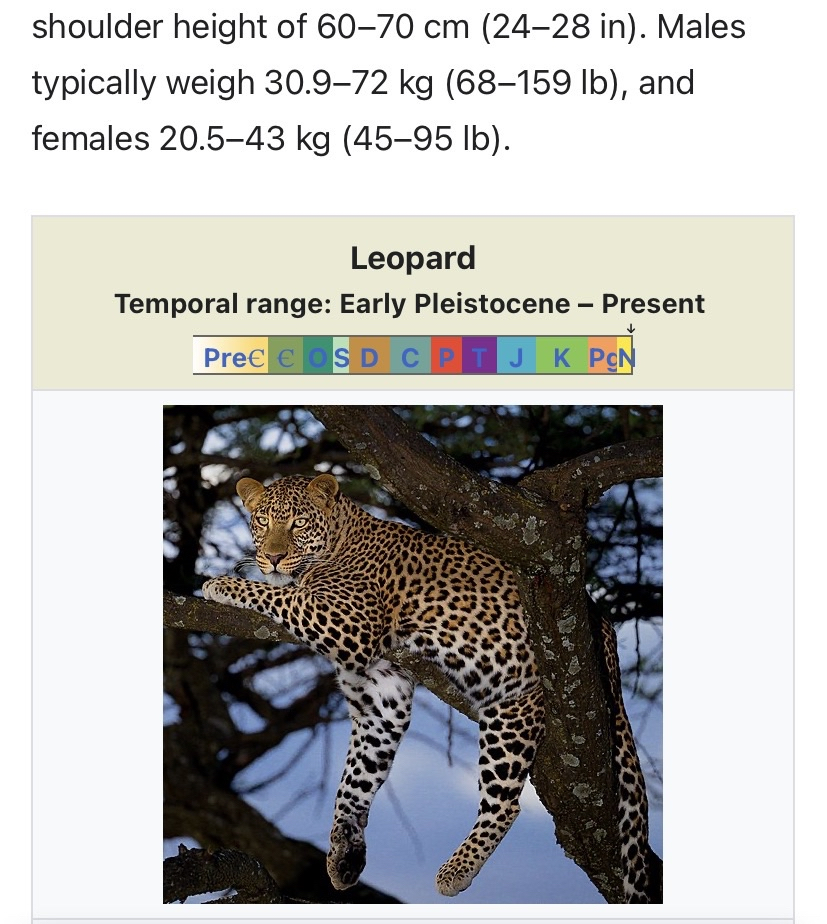Open the leopard in tree photo
The width and height of the screenshot is (827, 924).
tap(412, 654)
